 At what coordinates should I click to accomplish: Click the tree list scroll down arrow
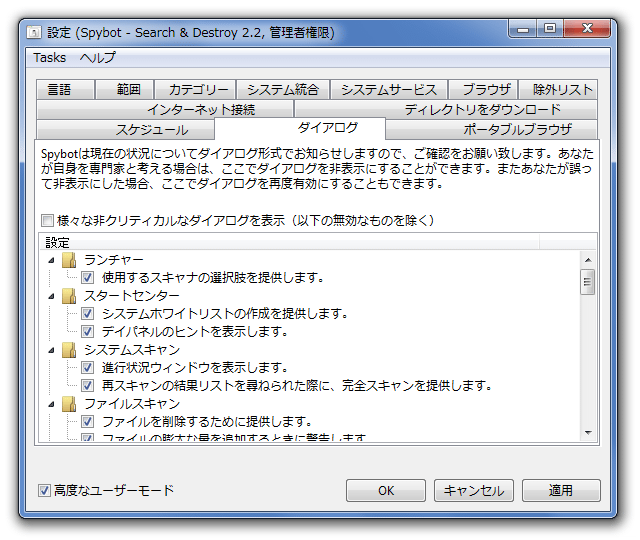[x=588, y=433]
